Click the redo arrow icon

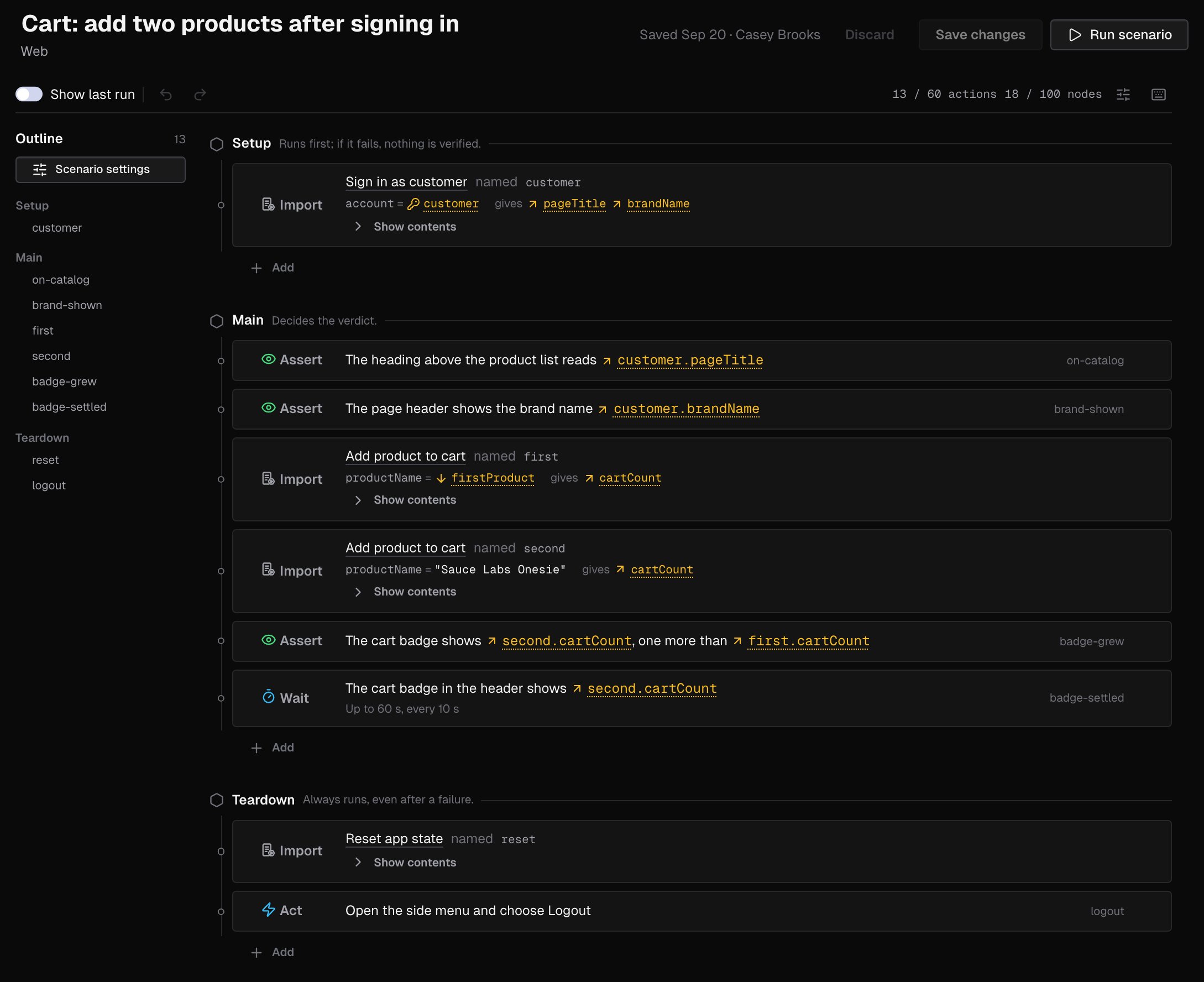(x=200, y=95)
